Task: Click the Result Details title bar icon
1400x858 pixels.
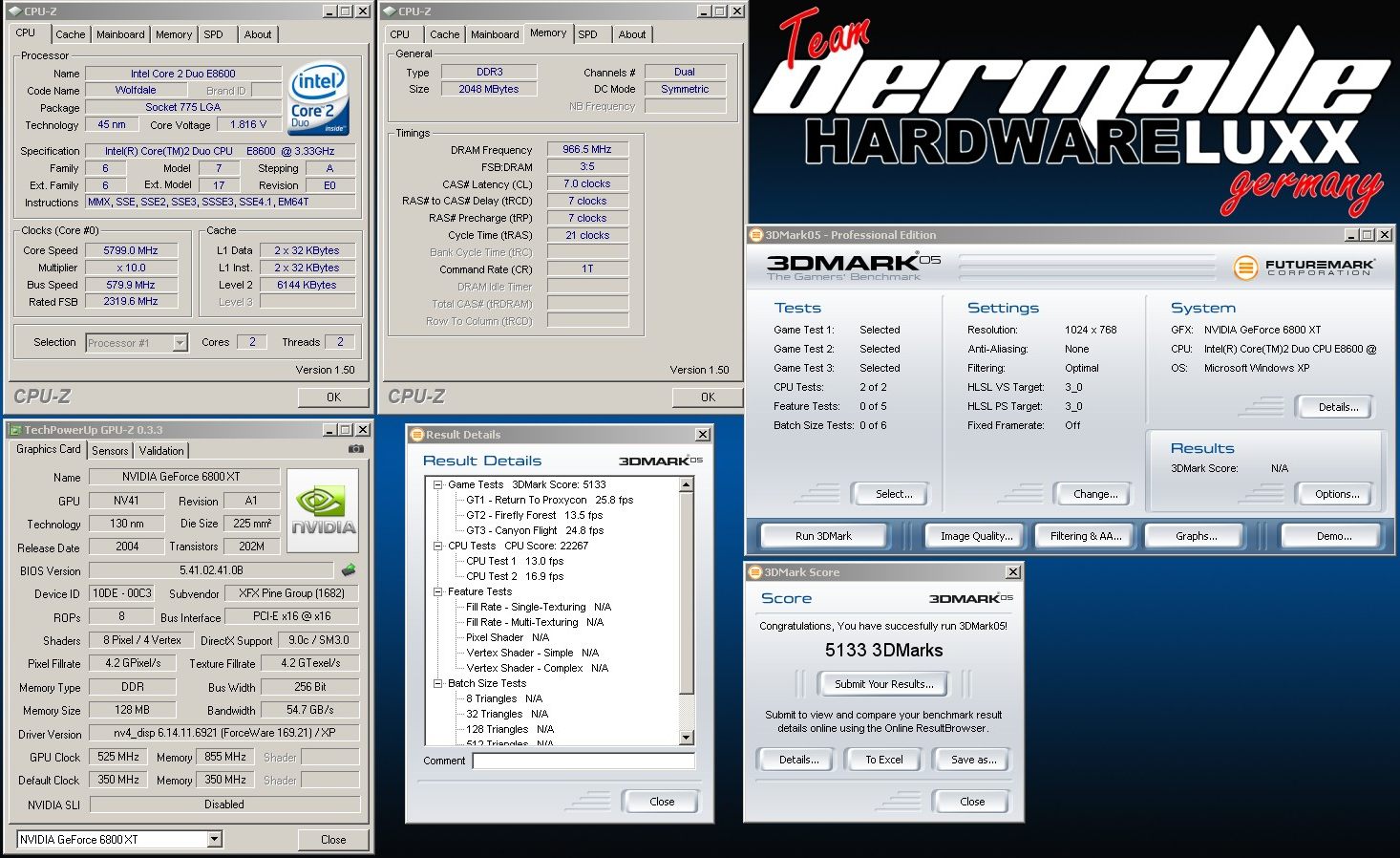Action: point(416,435)
